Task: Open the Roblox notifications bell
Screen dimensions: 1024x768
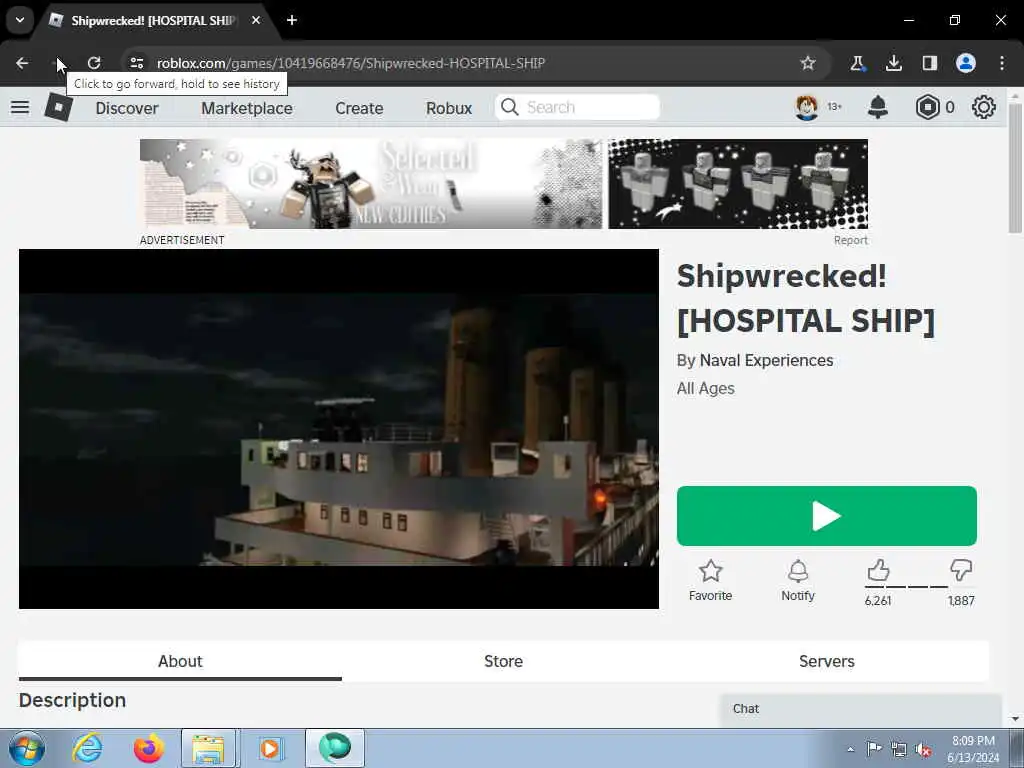Action: pos(878,107)
